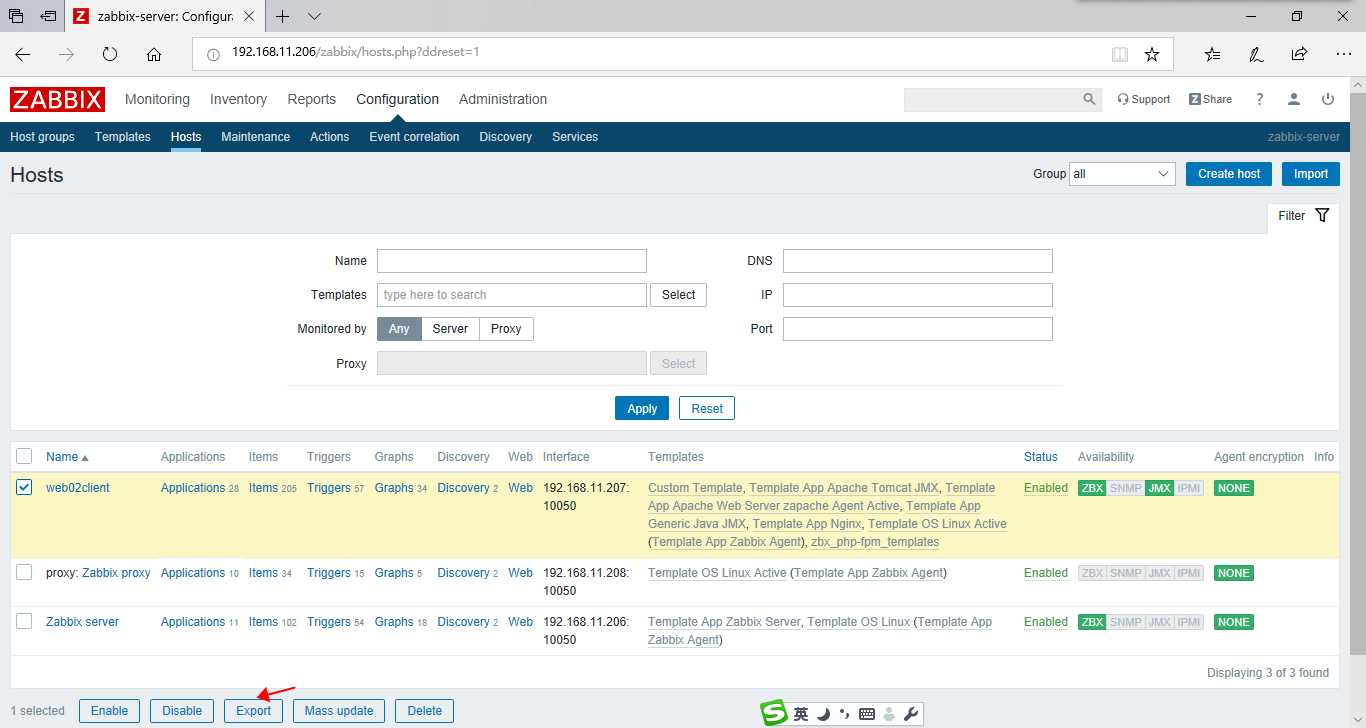Open browser settings ellipsis menu
The width and height of the screenshot is (1366, 728).
[1343, 54]
